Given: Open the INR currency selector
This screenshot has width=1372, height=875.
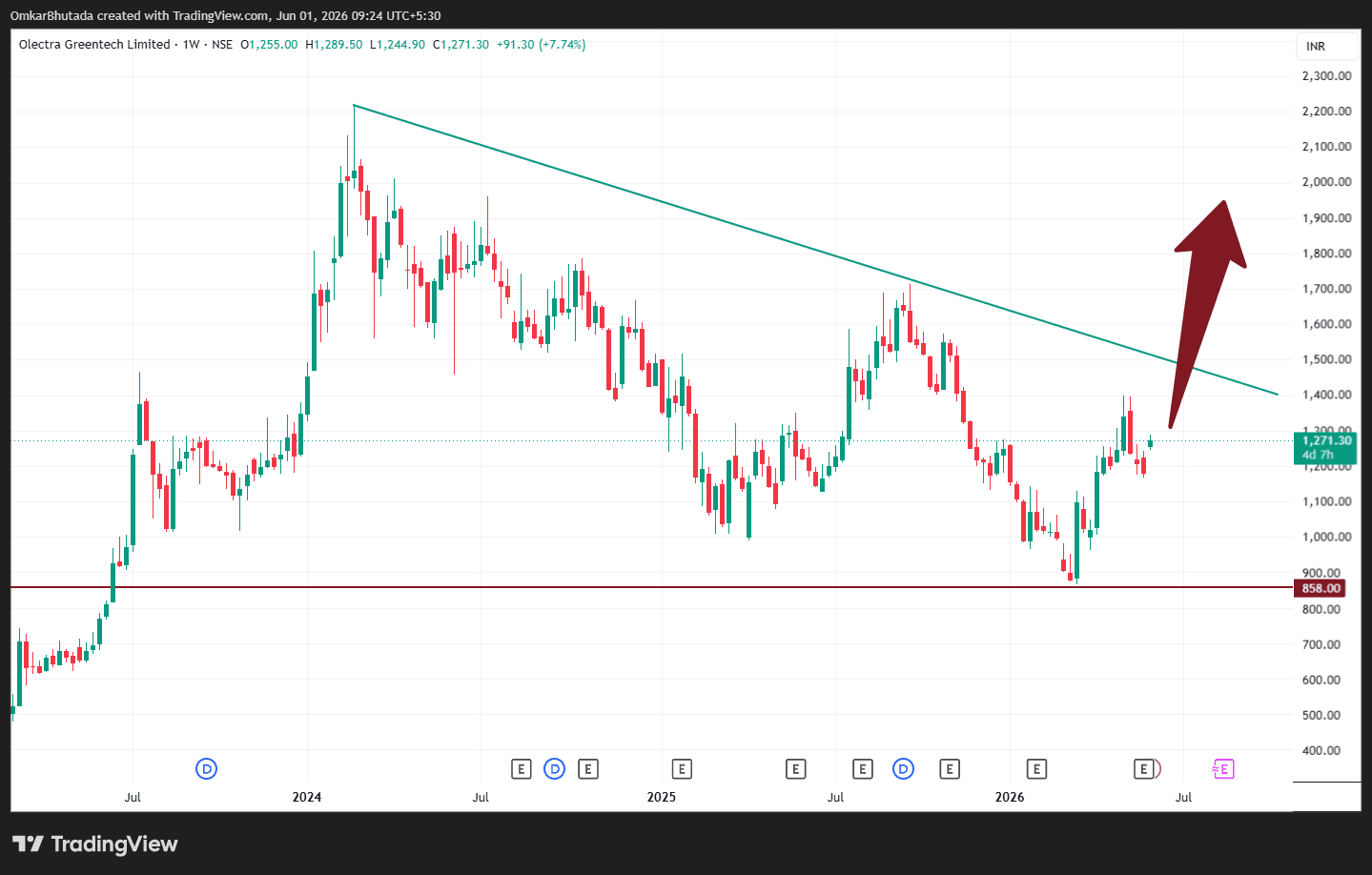Looking at the screenshot, I should point(1326,47).
